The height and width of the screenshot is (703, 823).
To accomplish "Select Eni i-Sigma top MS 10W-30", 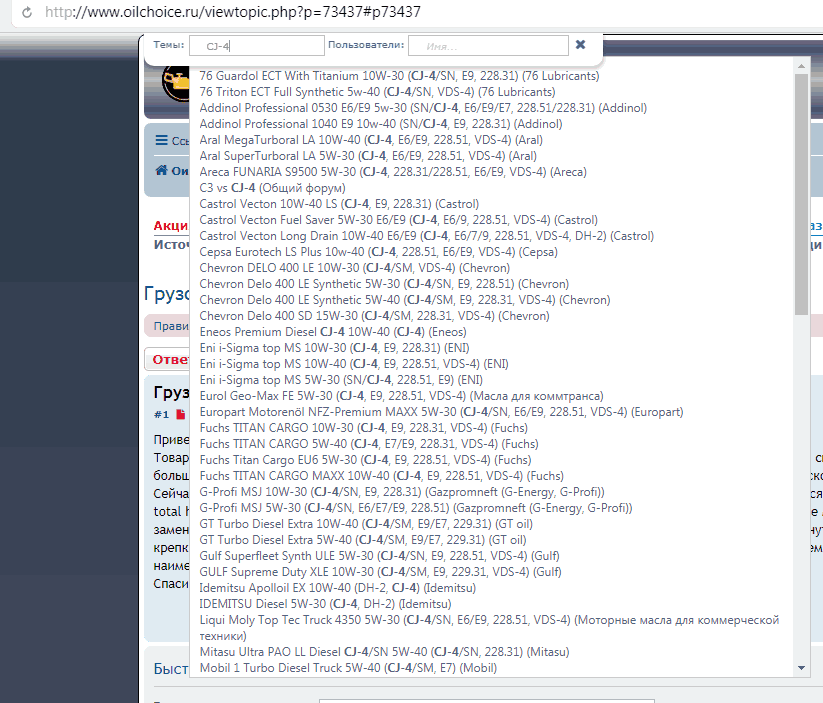I will point(334,348).
